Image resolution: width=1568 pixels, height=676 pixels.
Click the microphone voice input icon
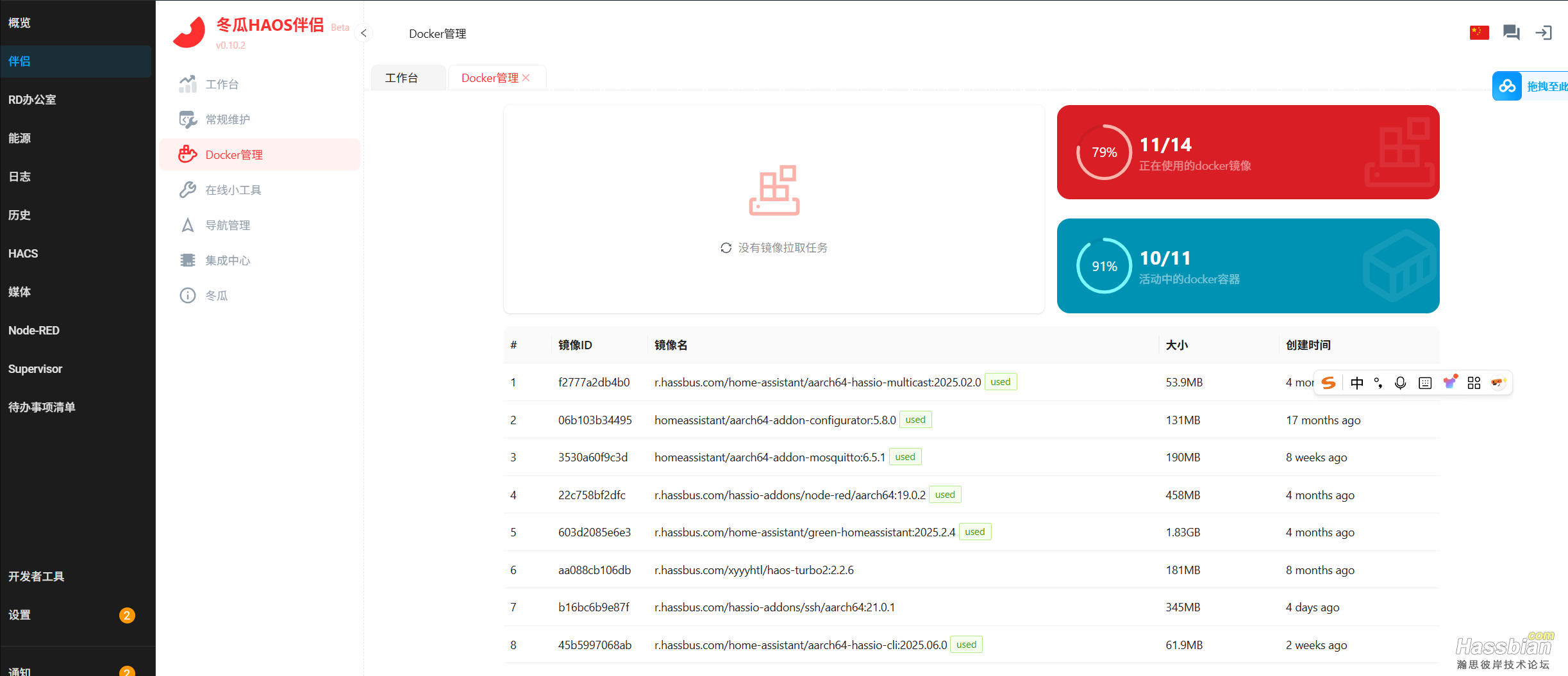pos(1400,383)
